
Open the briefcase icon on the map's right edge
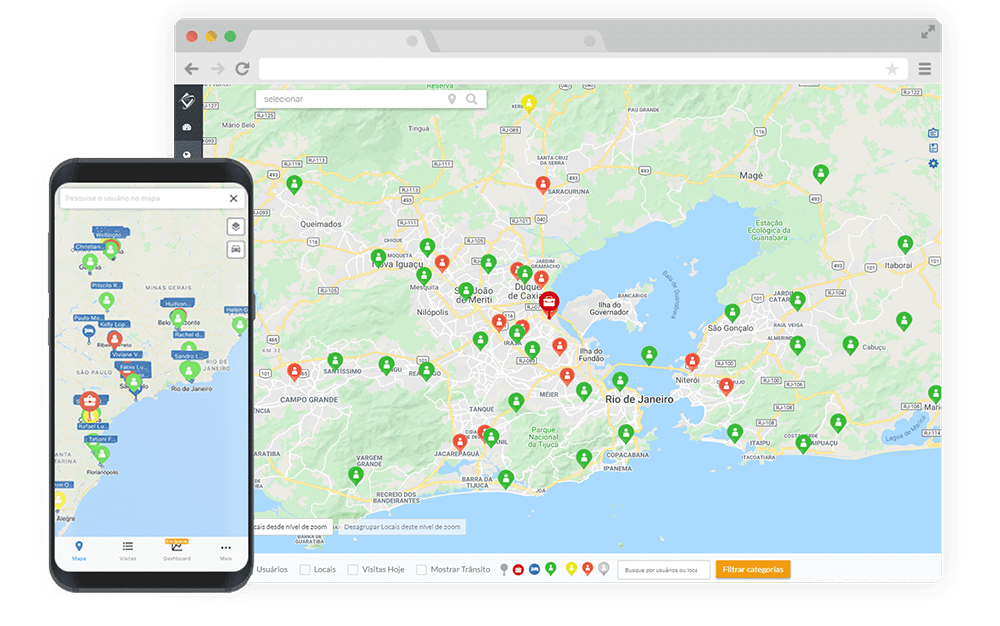[933, 133]
